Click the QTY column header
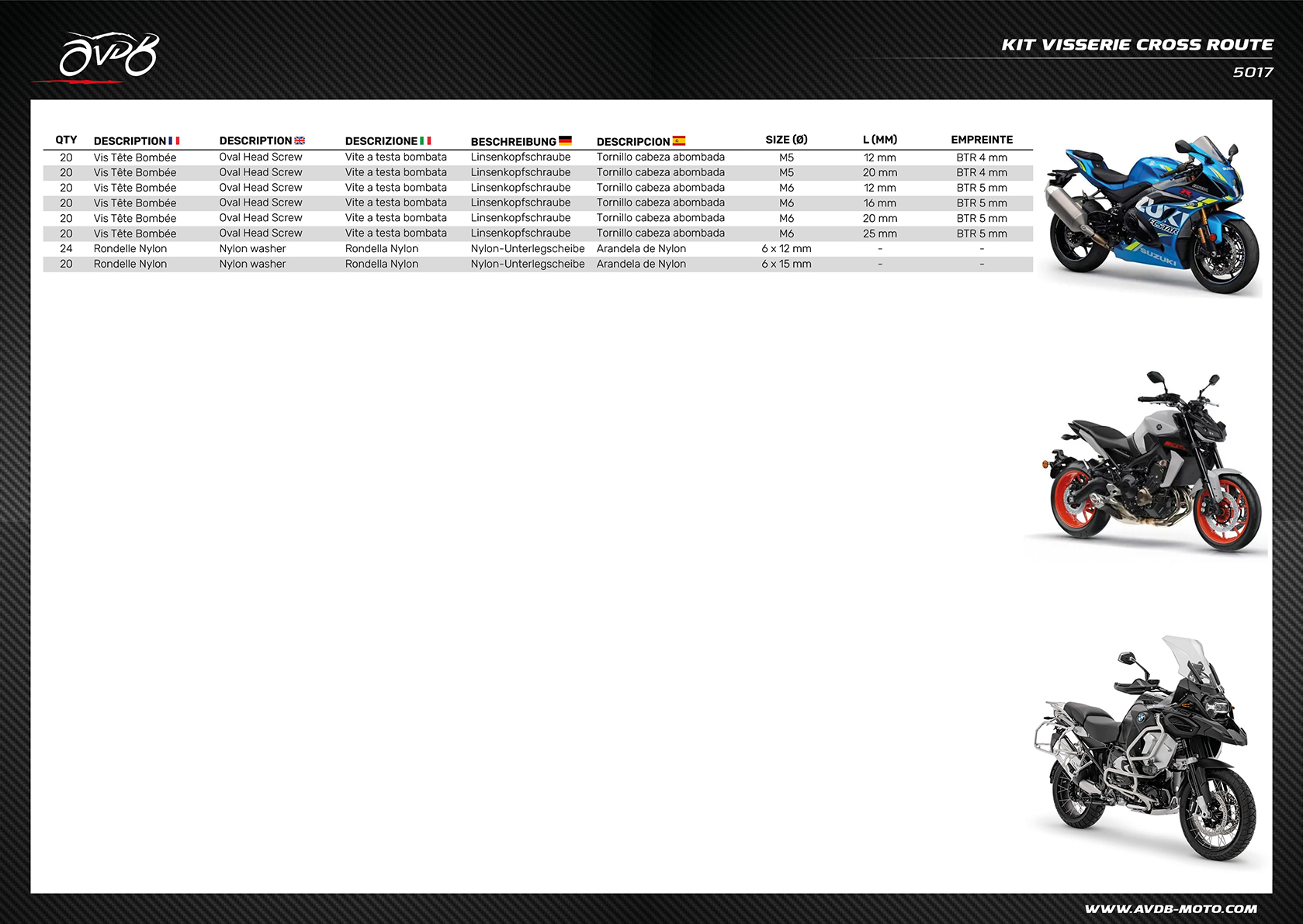 click(x=66, y=140)
